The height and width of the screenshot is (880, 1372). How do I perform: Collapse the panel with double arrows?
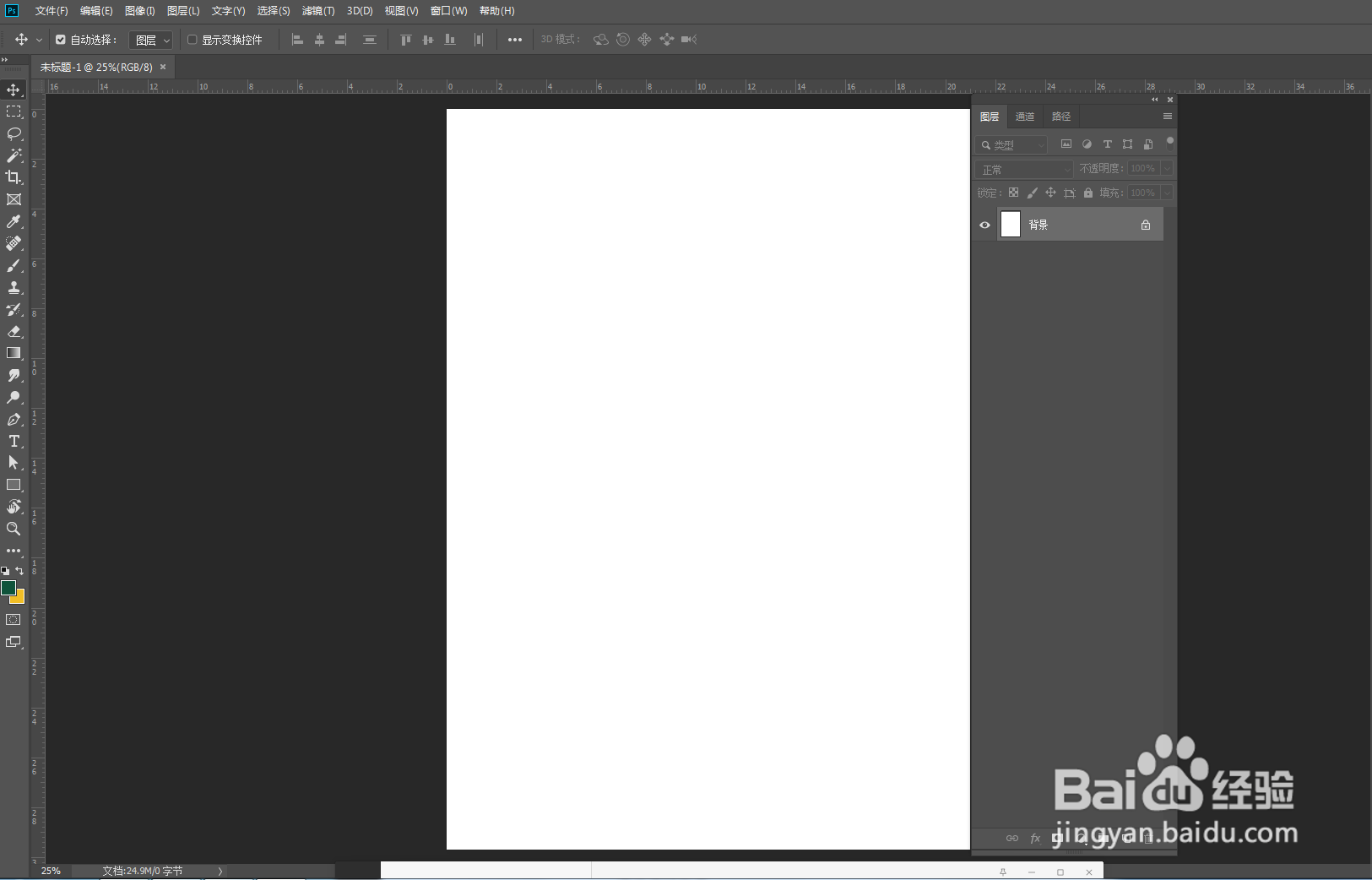coord(1155,100)
